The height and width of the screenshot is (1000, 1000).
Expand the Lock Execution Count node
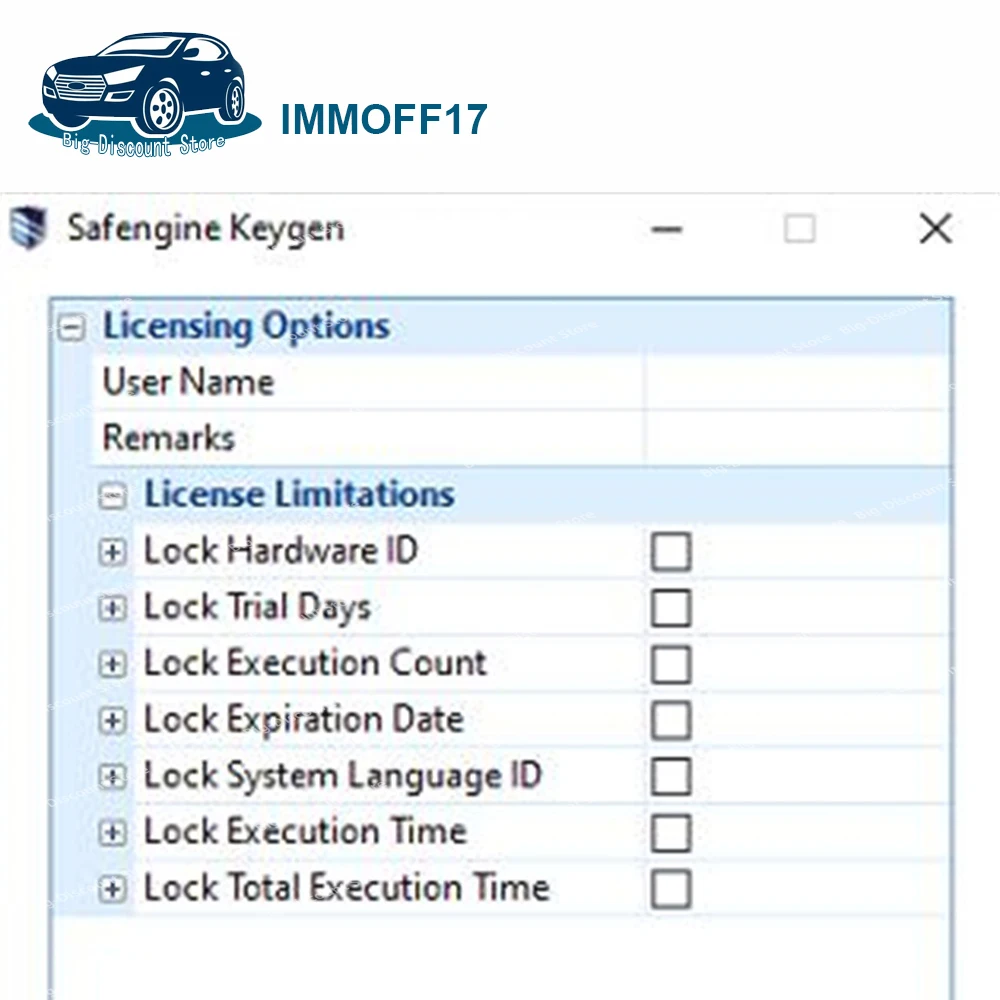(x=114, y=664)
